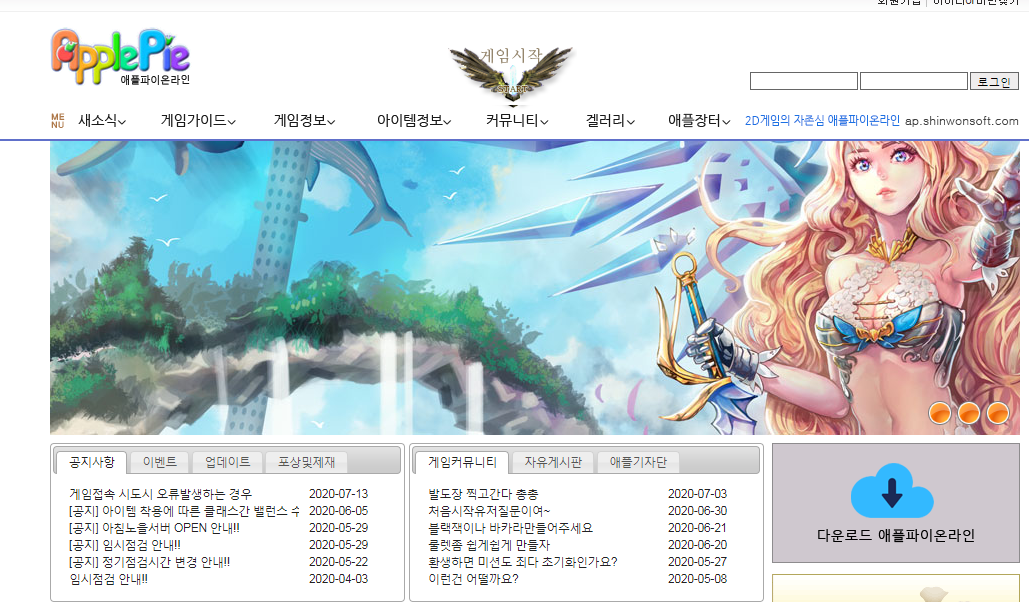This screenshot has height=602, width=1029.
Task: Expand the 게임가이드 menu
Action: pos(198,121)
